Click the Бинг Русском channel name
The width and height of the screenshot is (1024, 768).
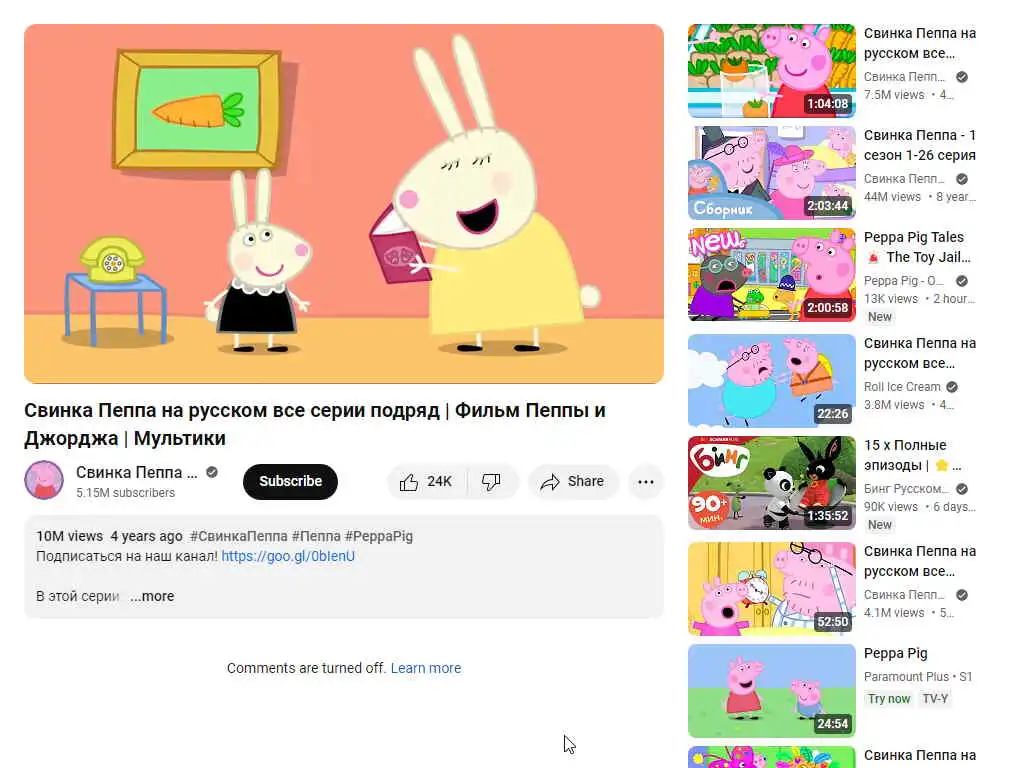(906, 488)
